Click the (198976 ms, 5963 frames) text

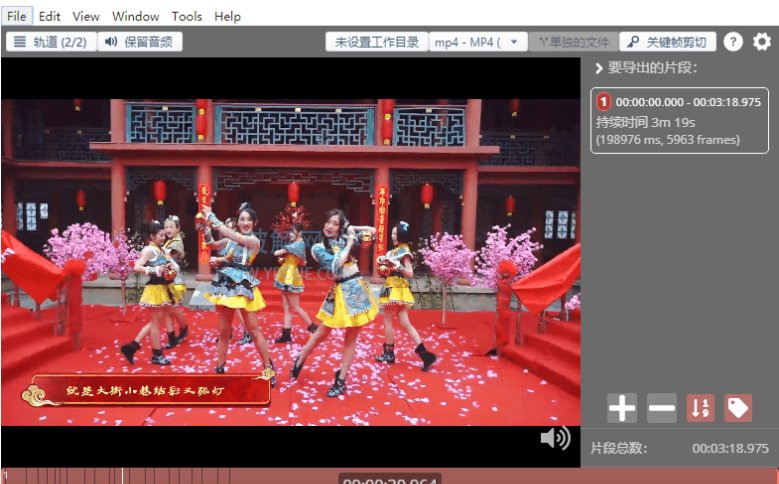668,140
